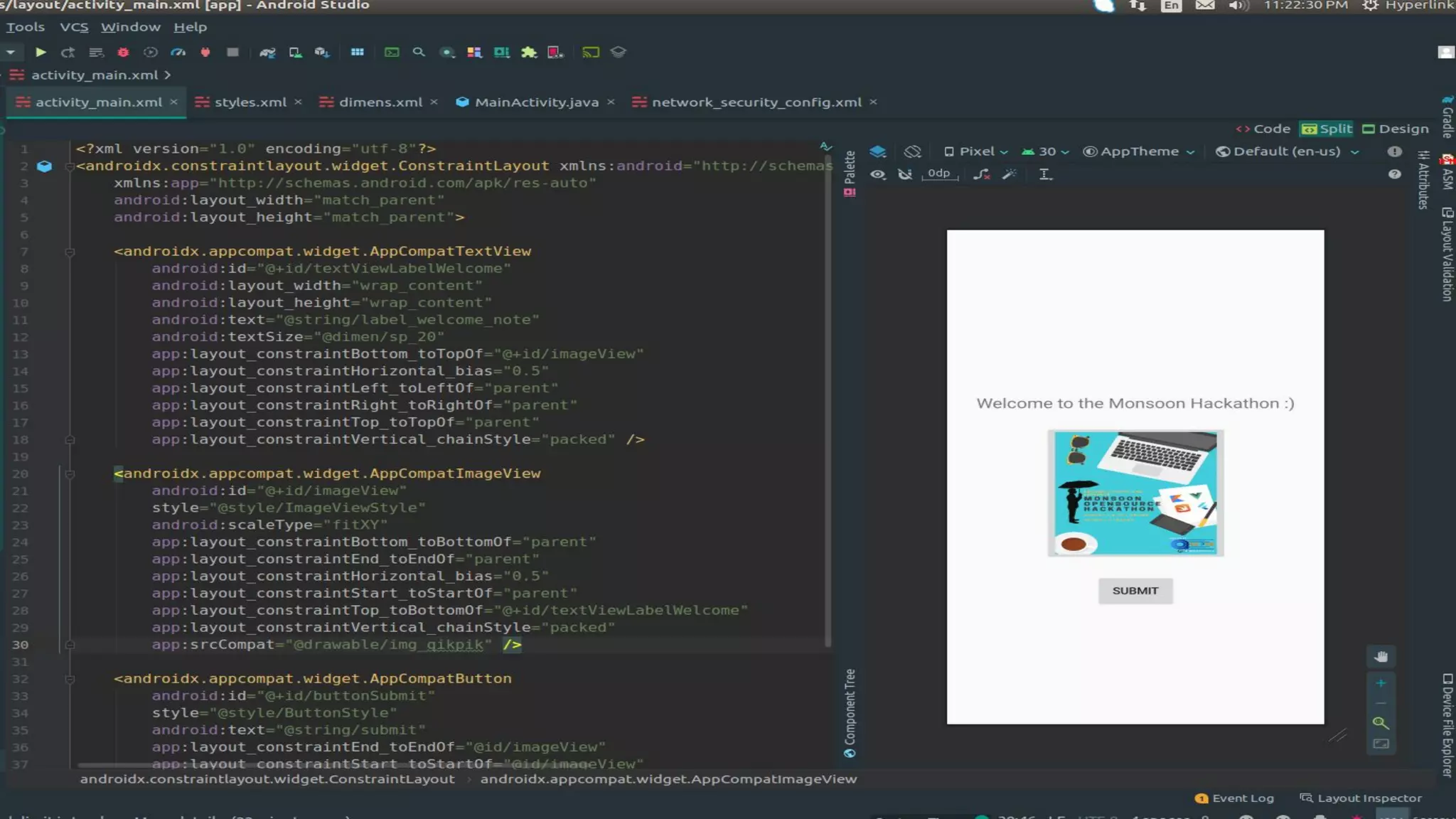Click the green Run app button
This screenshot has height=819, width=1456.
(x=41, y=52)
